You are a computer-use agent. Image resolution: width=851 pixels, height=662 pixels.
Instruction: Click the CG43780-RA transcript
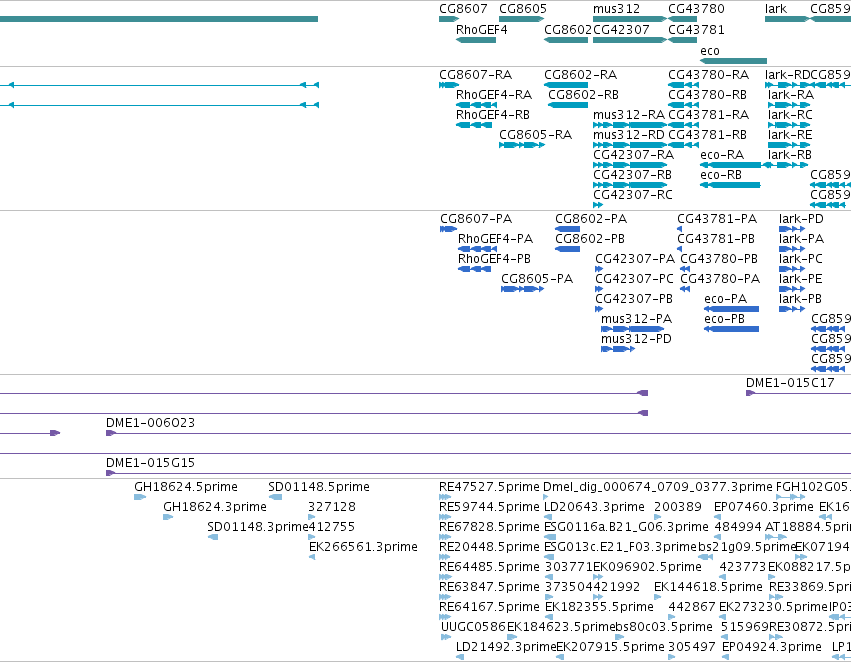[683, 85]
